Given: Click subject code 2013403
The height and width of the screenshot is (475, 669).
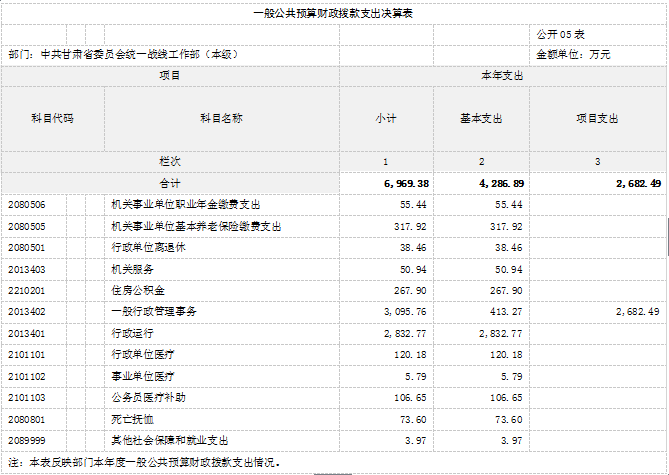Looking at the screenshot, I should 26,270.
